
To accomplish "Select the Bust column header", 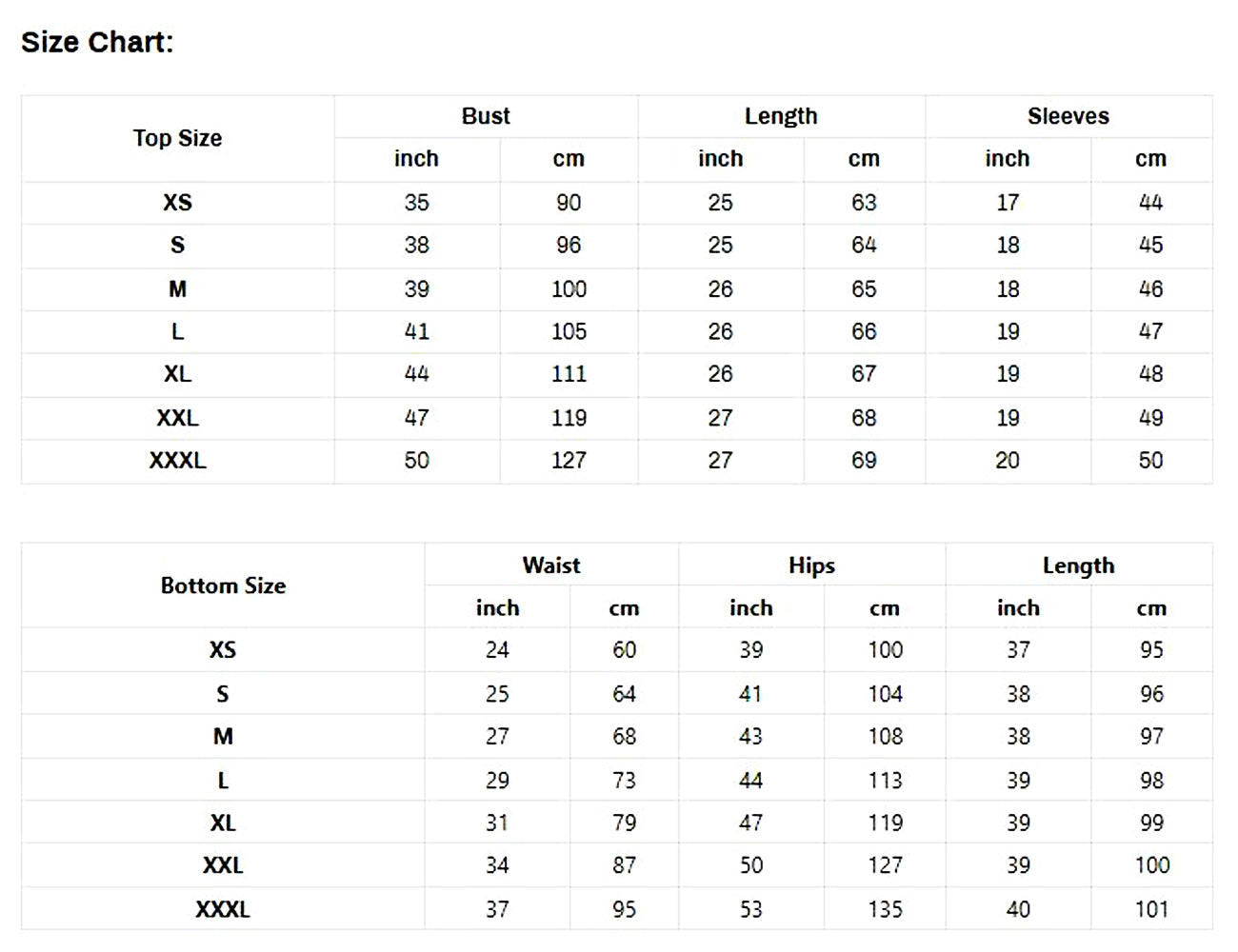I will (x=486, y=116).
